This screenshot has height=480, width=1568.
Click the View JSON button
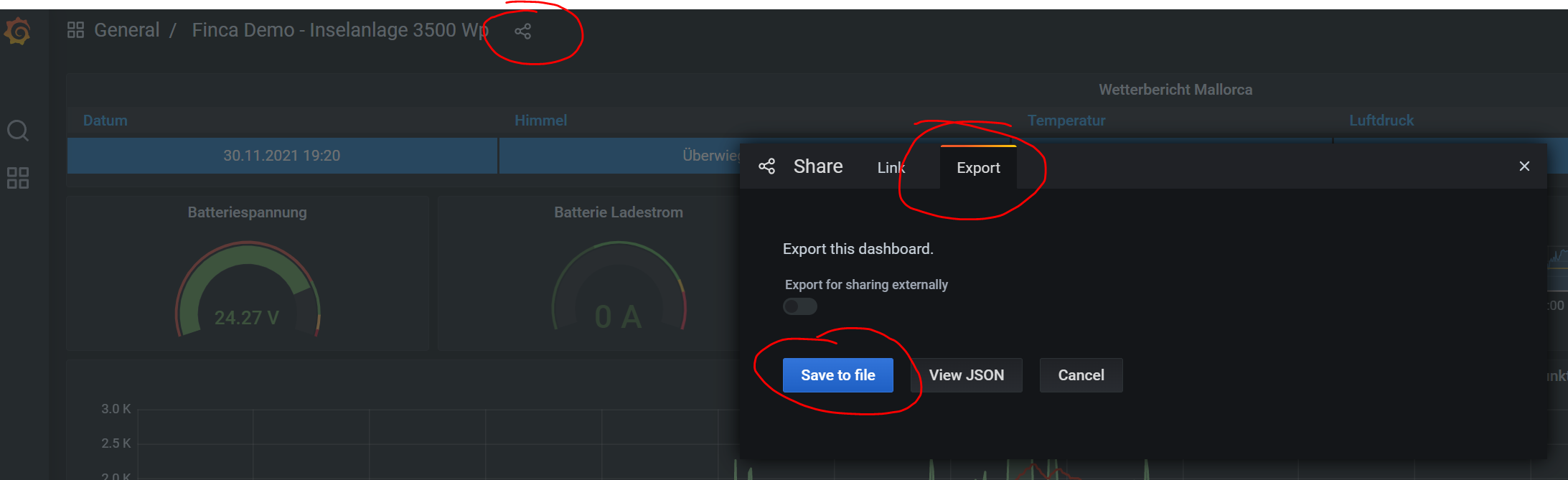coord(966,375)
